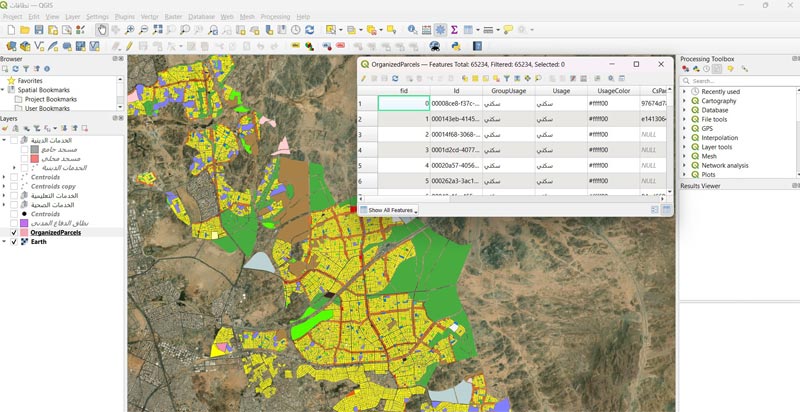Open the Vector menu
This screenshot has width=800, height=412.
[x=149, y=17]
